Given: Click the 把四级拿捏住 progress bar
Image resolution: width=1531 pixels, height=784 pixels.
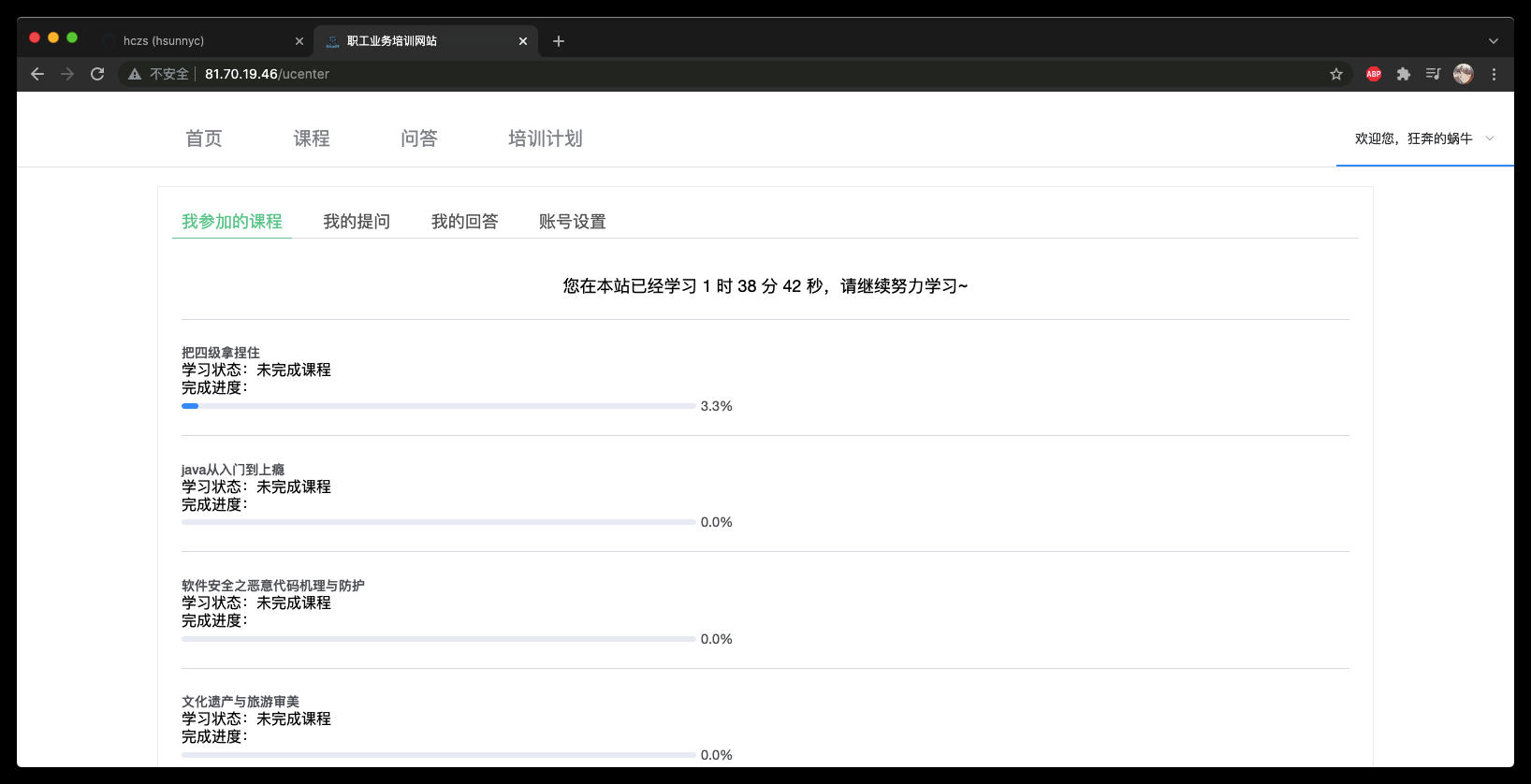Looking at the screenshot, I should tap(438, 406).
